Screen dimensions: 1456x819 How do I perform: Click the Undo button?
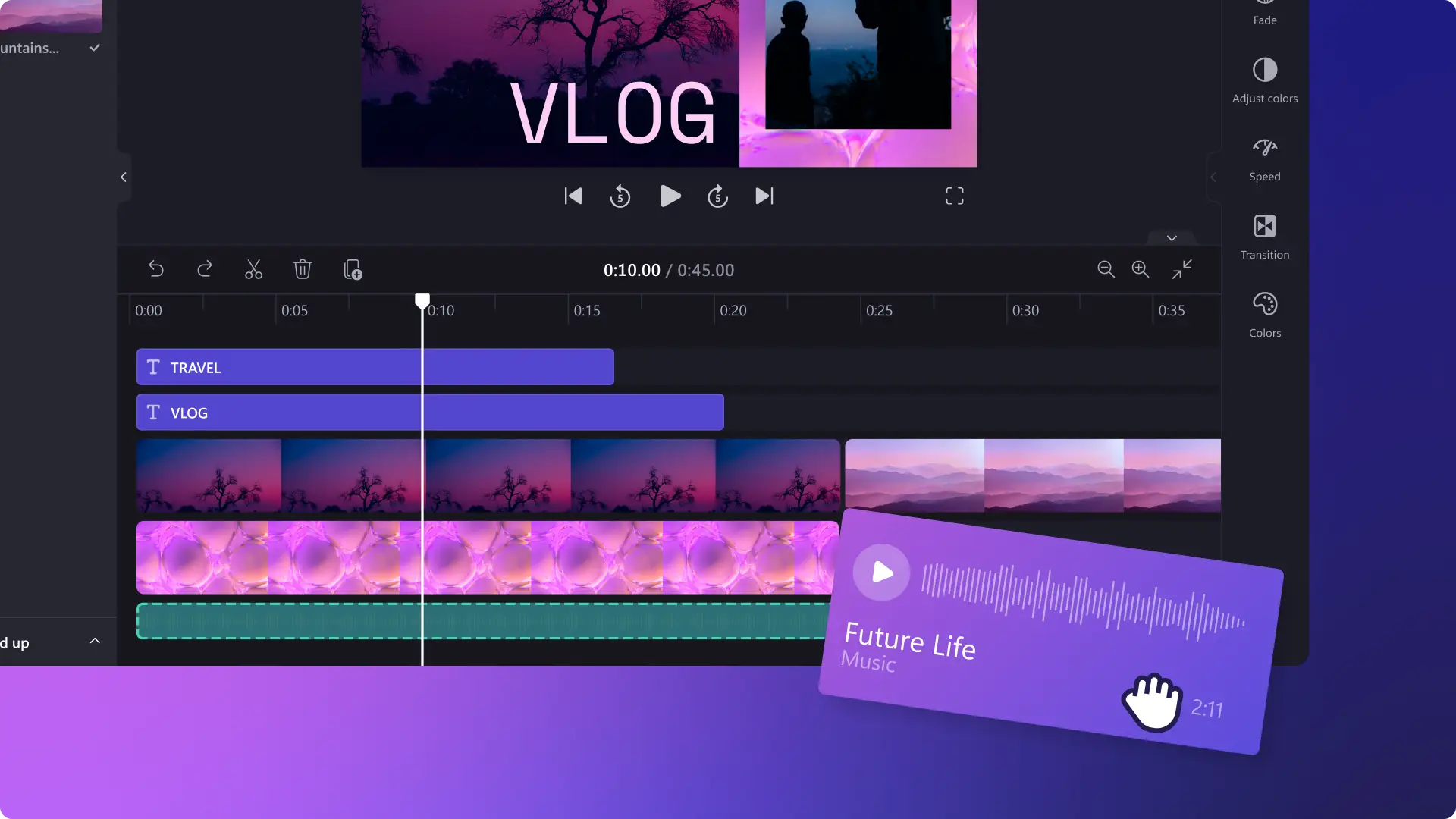[156, 269]
